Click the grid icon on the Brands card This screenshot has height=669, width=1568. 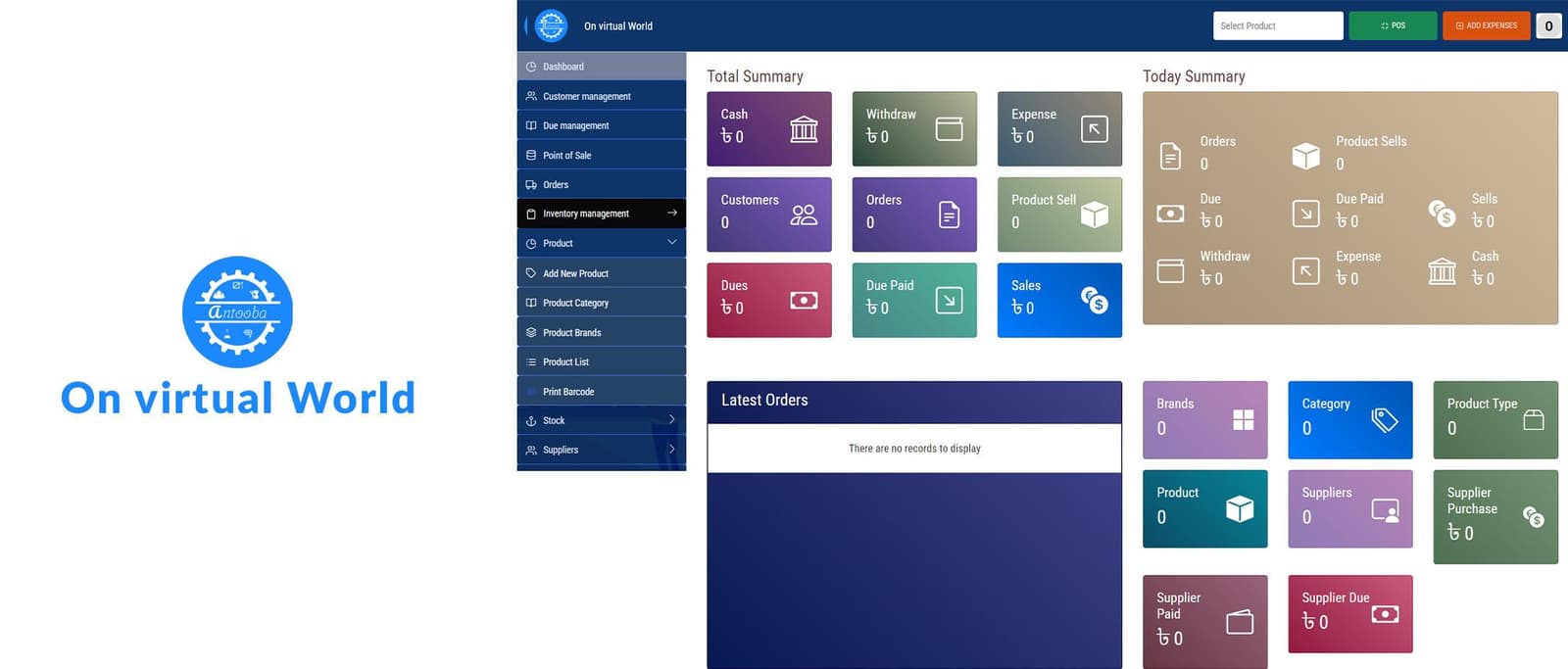click(1243, 420)
